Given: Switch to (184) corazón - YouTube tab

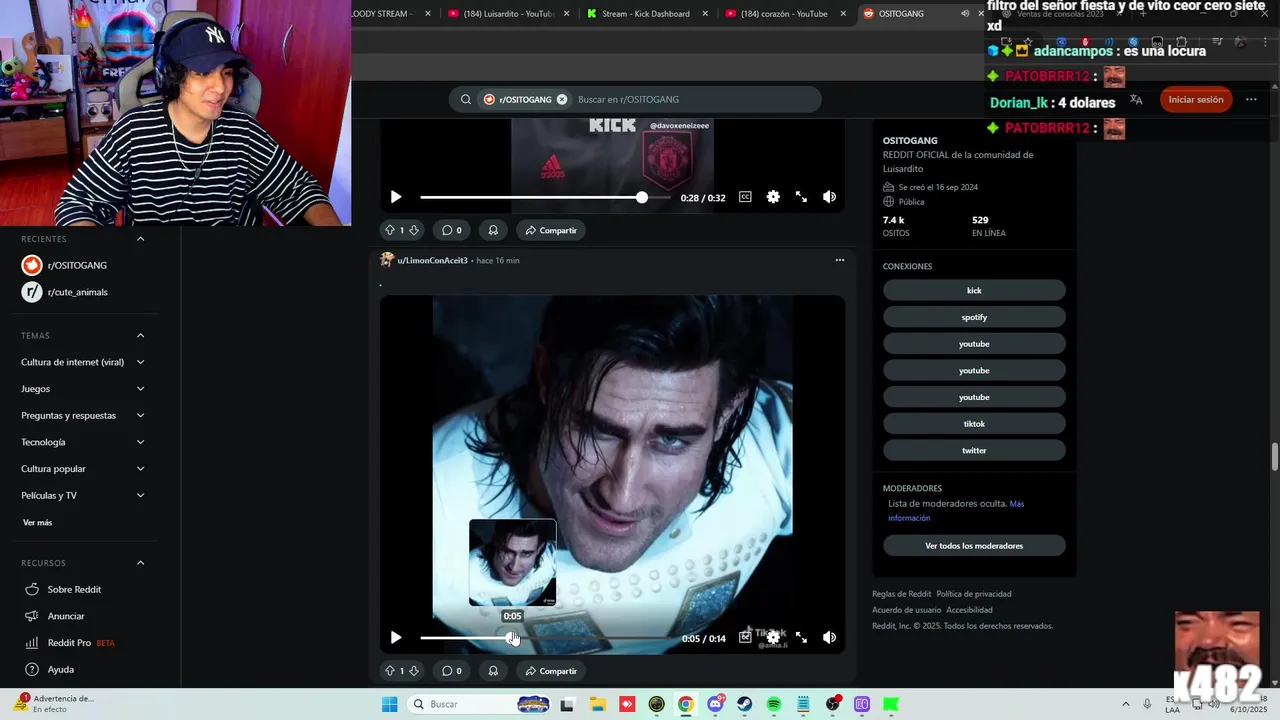Looking at the screenshot, I should click(x=784, y=13).
